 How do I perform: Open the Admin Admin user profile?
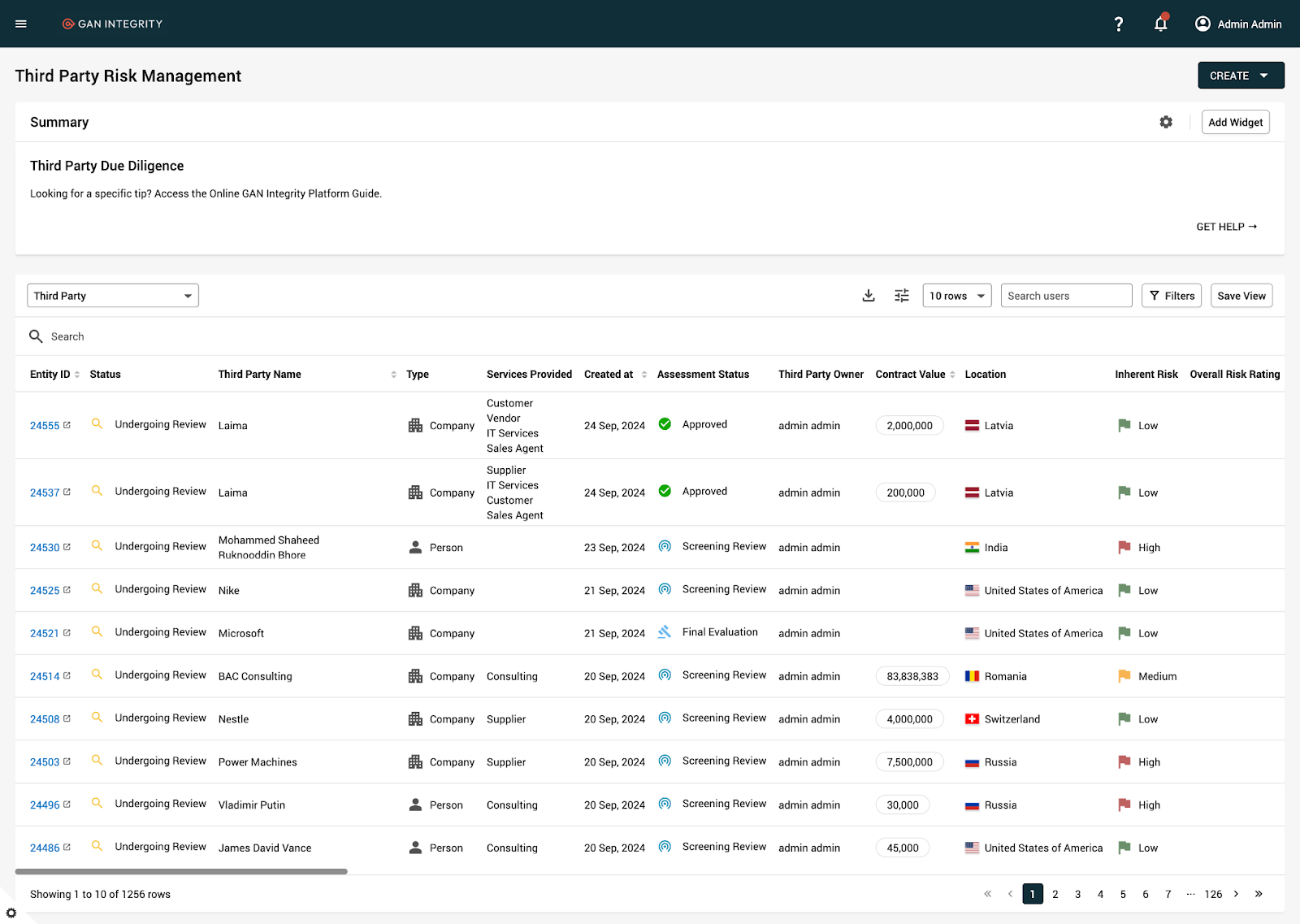[x=1238, y=24]
